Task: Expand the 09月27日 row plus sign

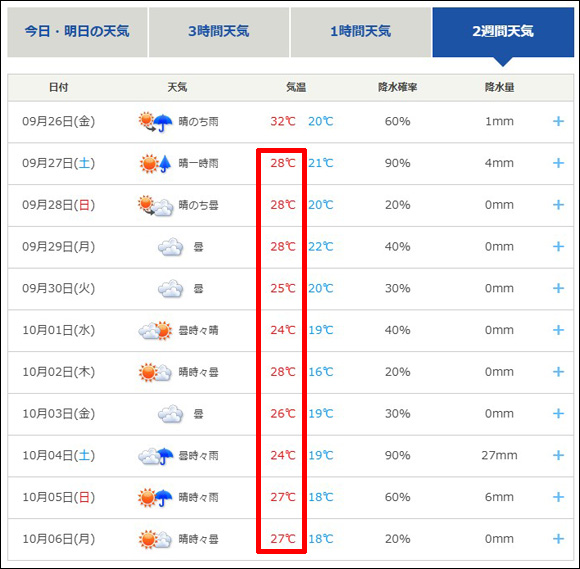Action: [x=558, y=163]
